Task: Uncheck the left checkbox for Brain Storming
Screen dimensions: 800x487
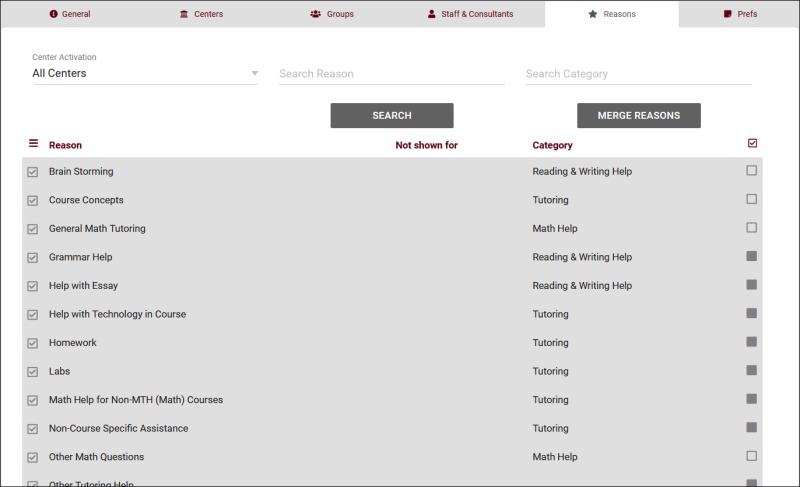Action: tap(33, 172)
